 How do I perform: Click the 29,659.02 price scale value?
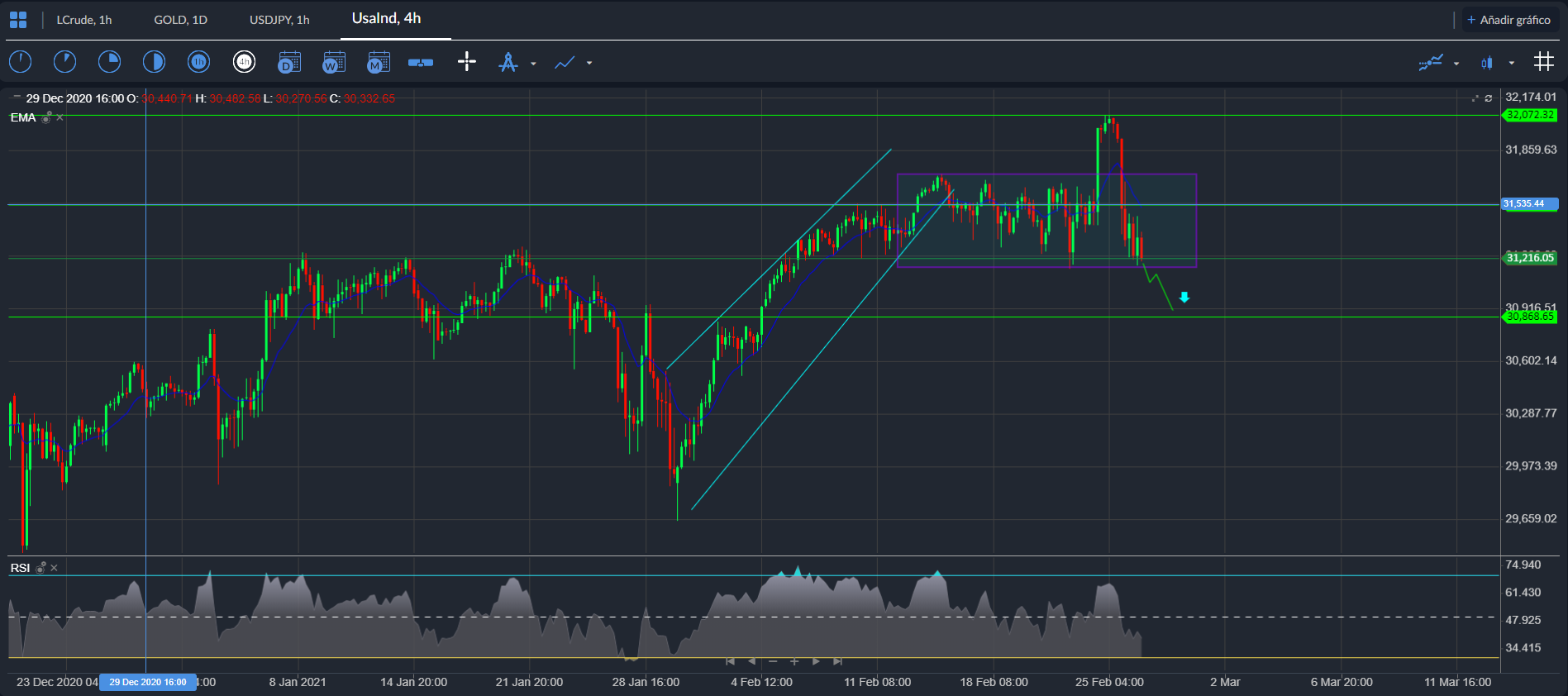tap(1531, 518)
